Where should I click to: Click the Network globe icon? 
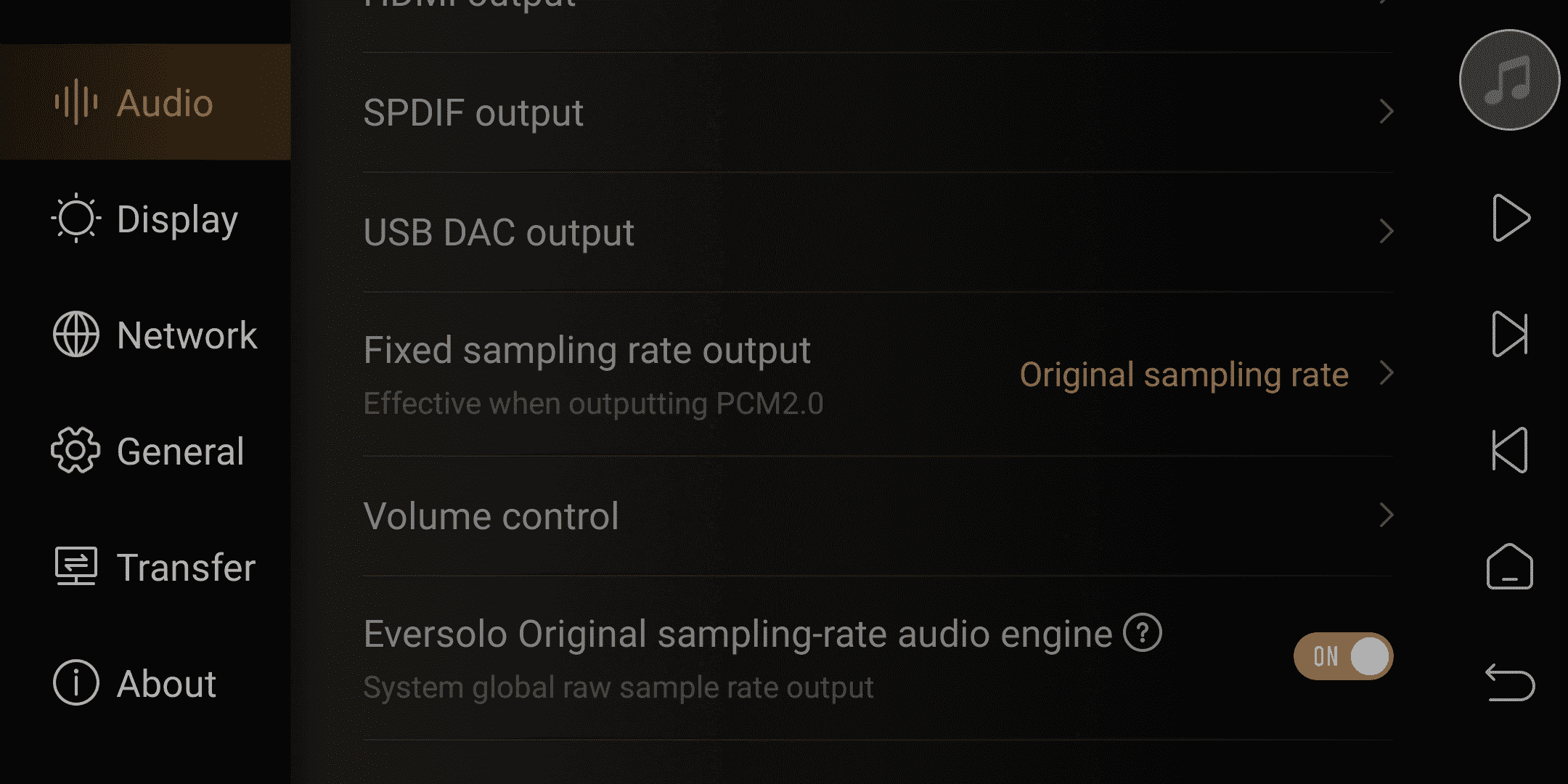76,335
